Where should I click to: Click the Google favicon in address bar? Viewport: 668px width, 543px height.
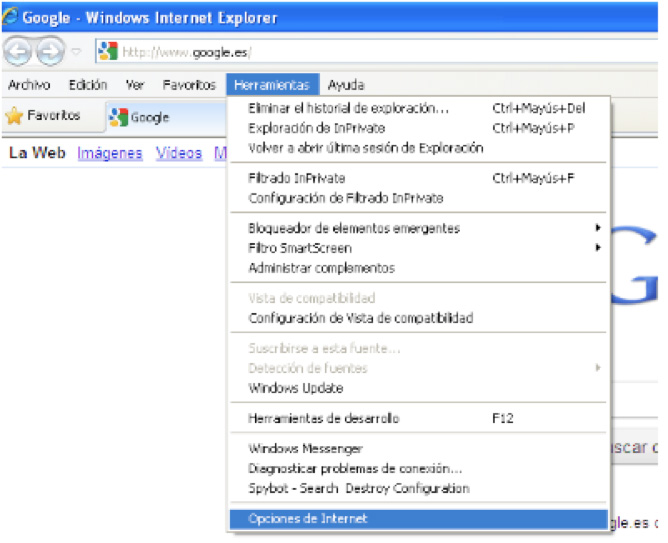click(x=108, y=52)
